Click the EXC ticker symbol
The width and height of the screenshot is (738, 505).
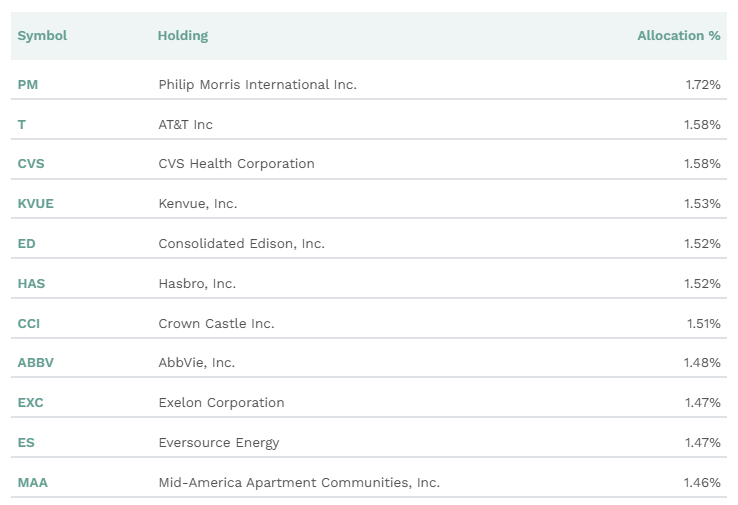(30, 403)
